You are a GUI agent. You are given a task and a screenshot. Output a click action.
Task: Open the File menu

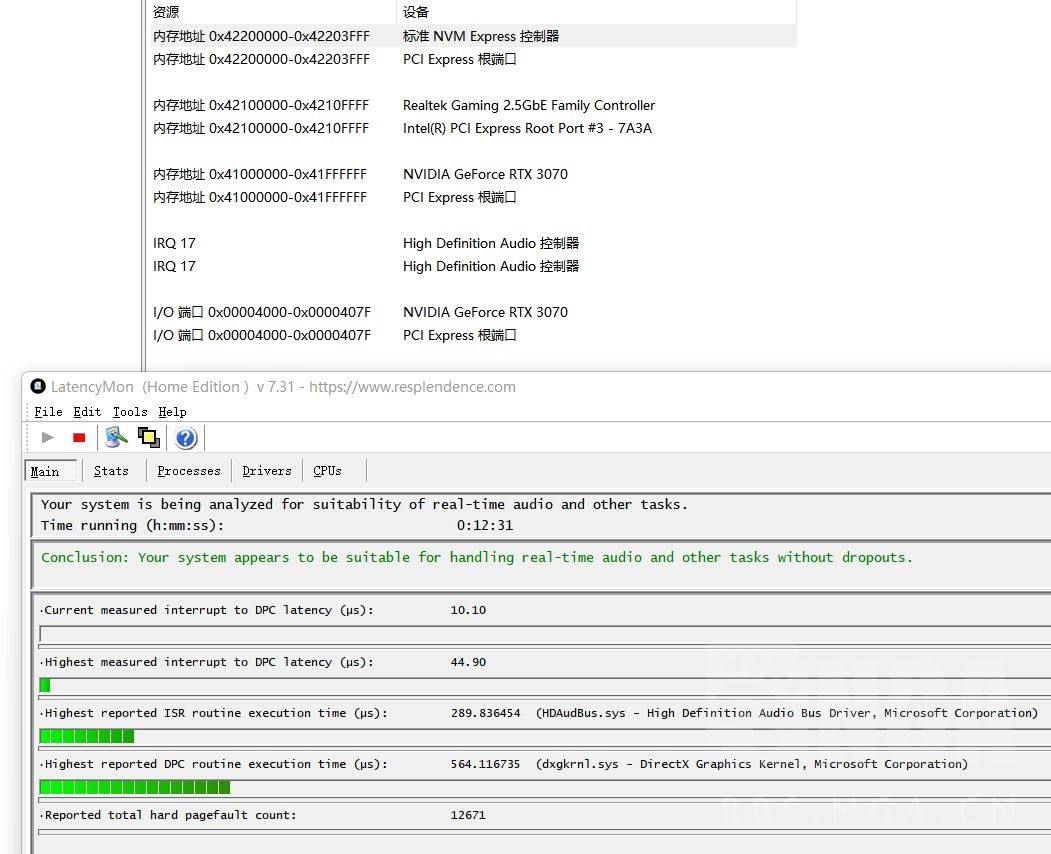[x=48, y=412]
